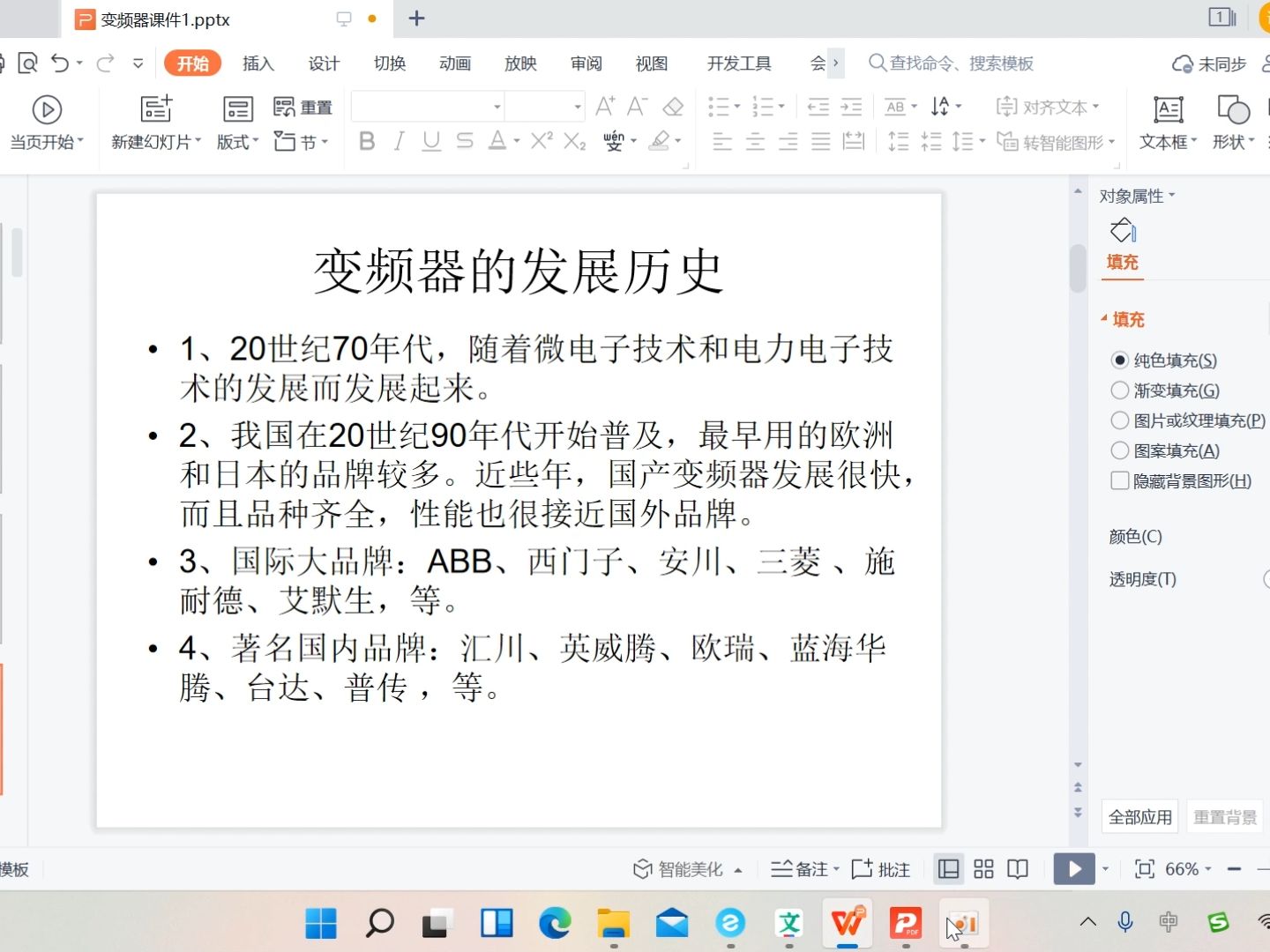Click the increase indent icon
This screenshot has width=1270, height=952.
[851, 108]
